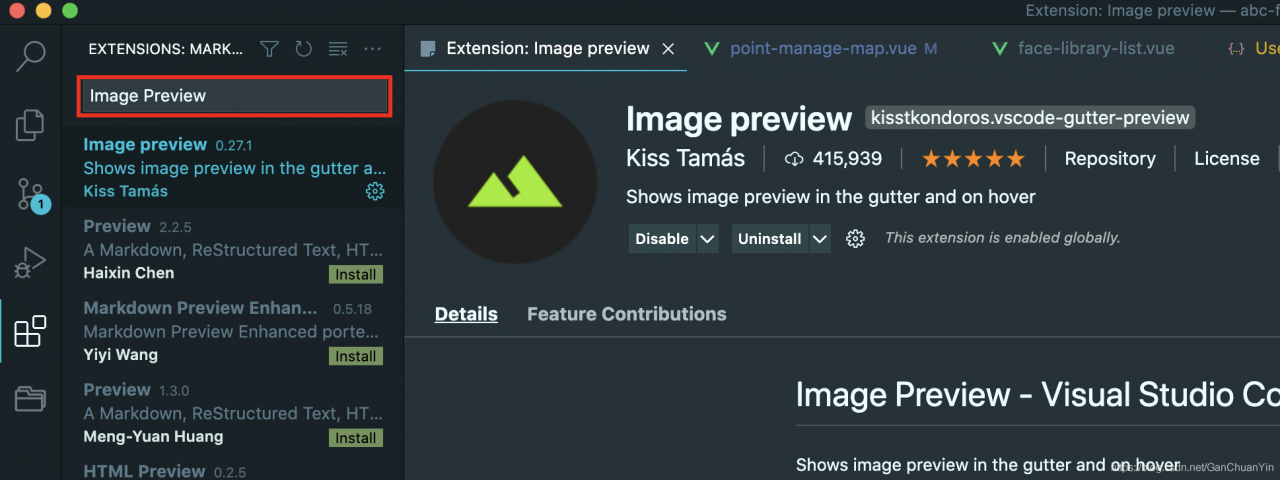
Task: Close the Extension: Image preview tab
Action: 669,49
